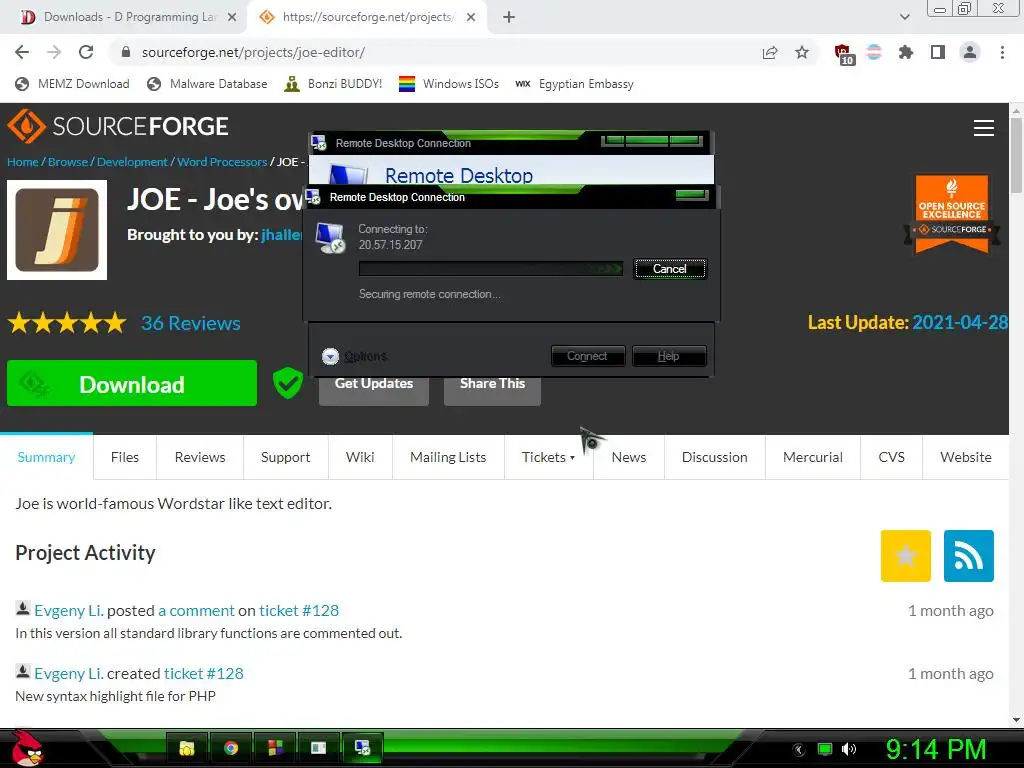The image size is (1024, 768).
Task: Click the browser back arrow
Action: coord(22,52)
